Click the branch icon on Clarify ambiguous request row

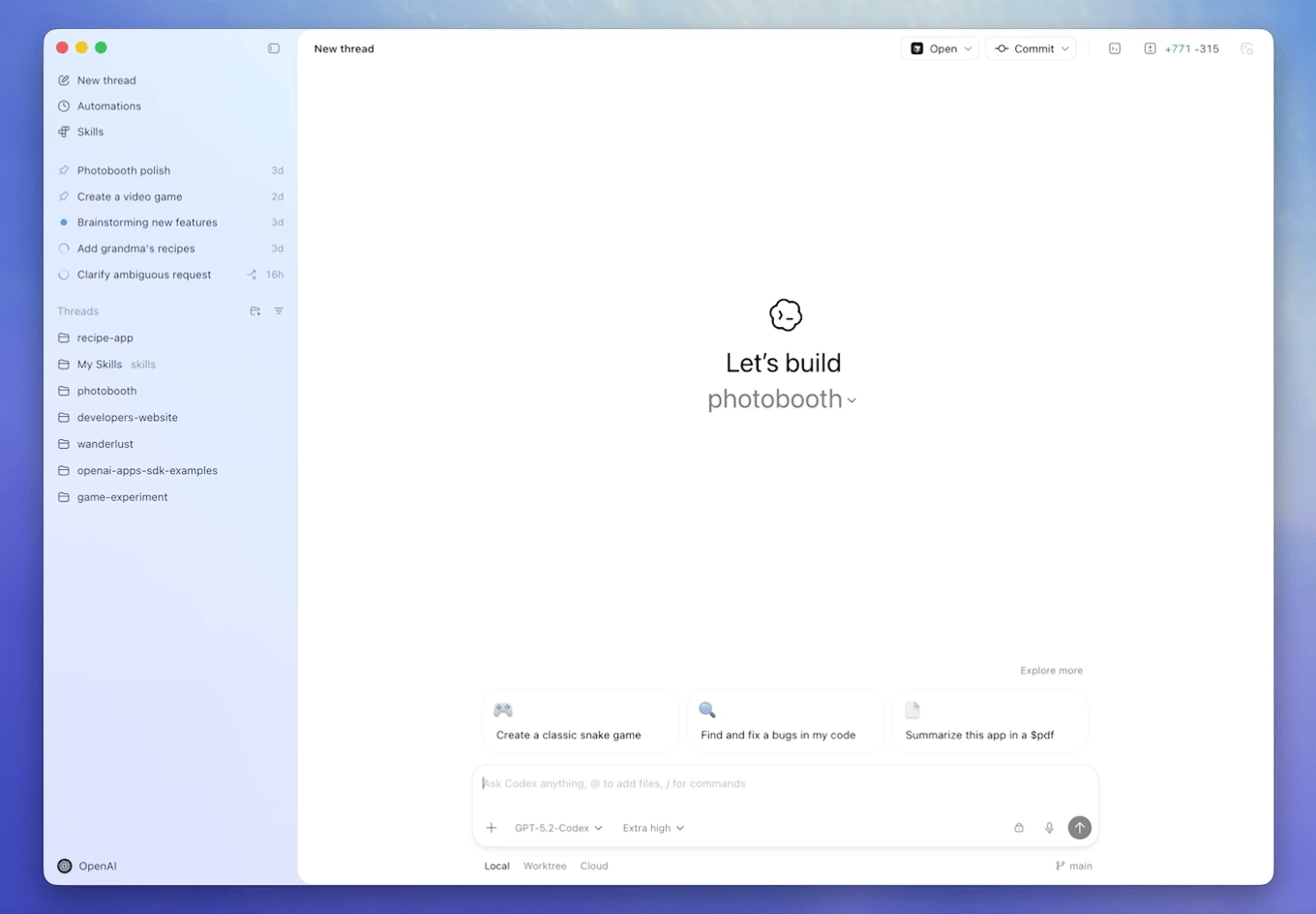click(x=252, y=275)
